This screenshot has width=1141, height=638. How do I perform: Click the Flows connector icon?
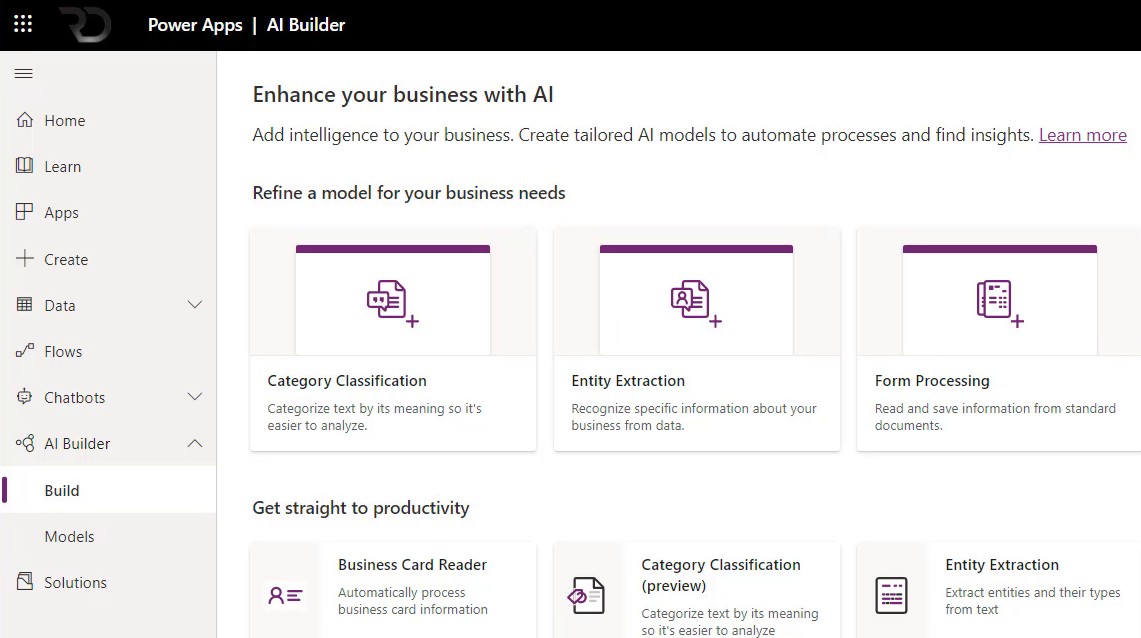[x=25, y=351]
